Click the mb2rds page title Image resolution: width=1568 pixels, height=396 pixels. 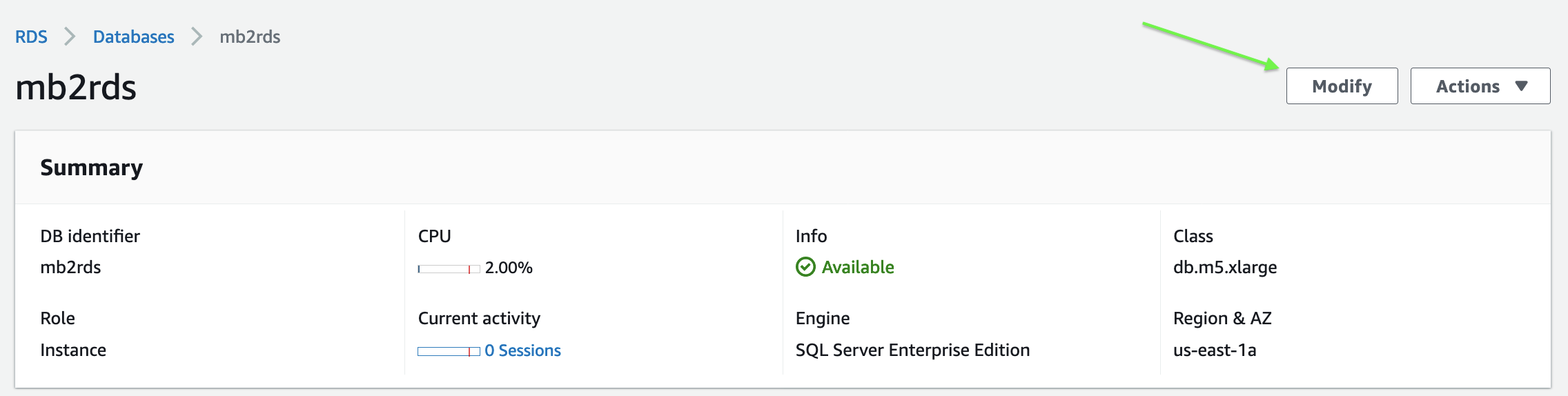click(76, 88)
